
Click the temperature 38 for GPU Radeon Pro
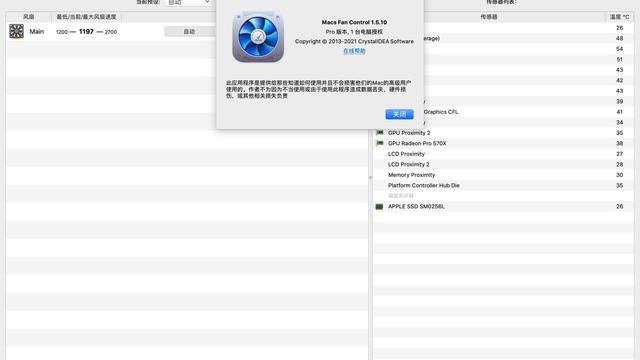tap(619, 143)
